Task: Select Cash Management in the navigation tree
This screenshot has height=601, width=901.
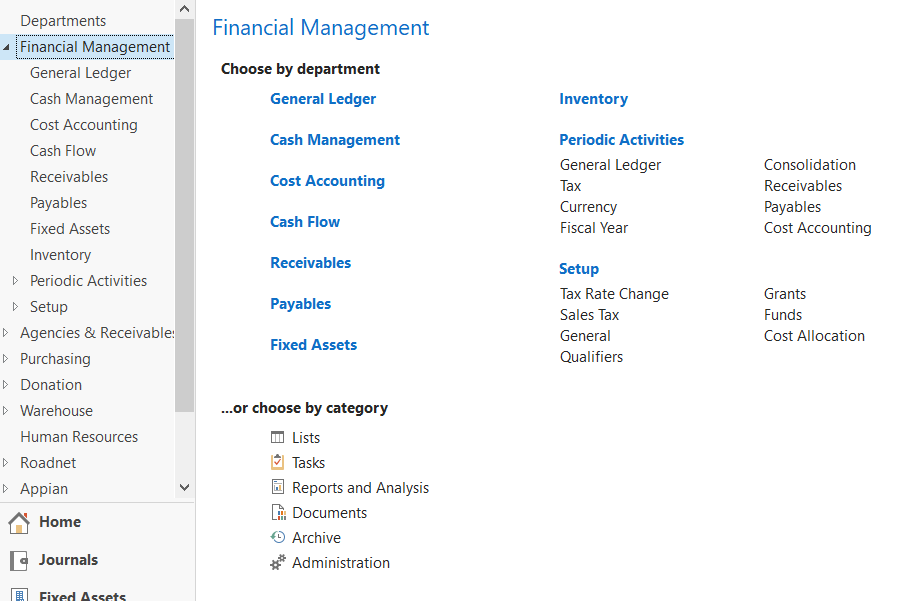Action: point(91,99)
